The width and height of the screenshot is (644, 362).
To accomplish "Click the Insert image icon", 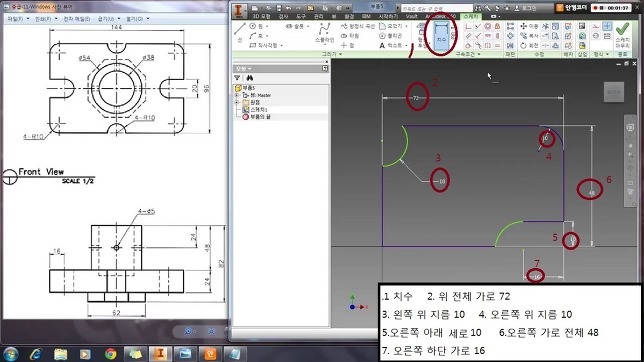I will 582,26.
